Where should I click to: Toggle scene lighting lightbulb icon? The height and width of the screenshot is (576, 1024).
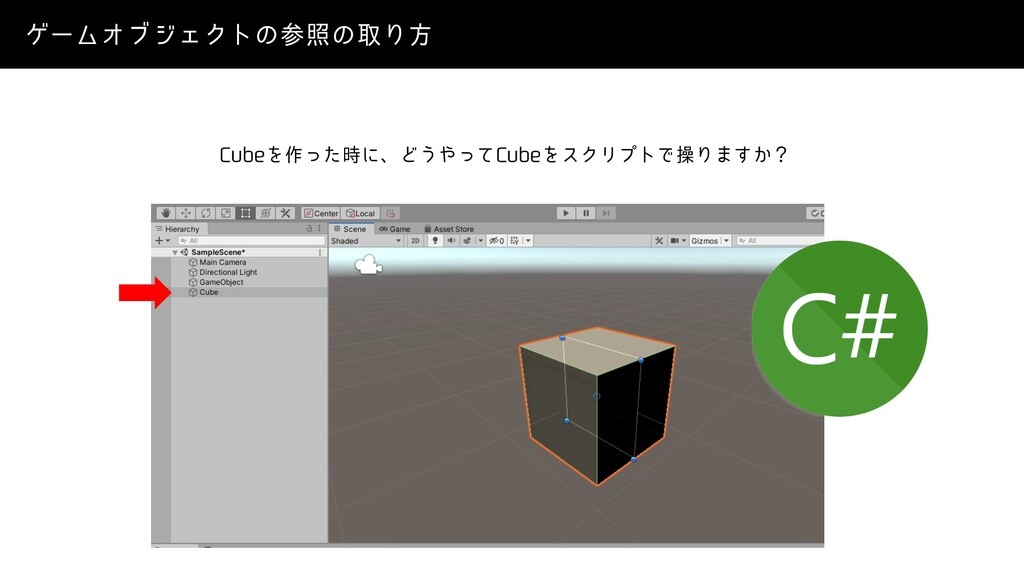[x=435, y=241]
